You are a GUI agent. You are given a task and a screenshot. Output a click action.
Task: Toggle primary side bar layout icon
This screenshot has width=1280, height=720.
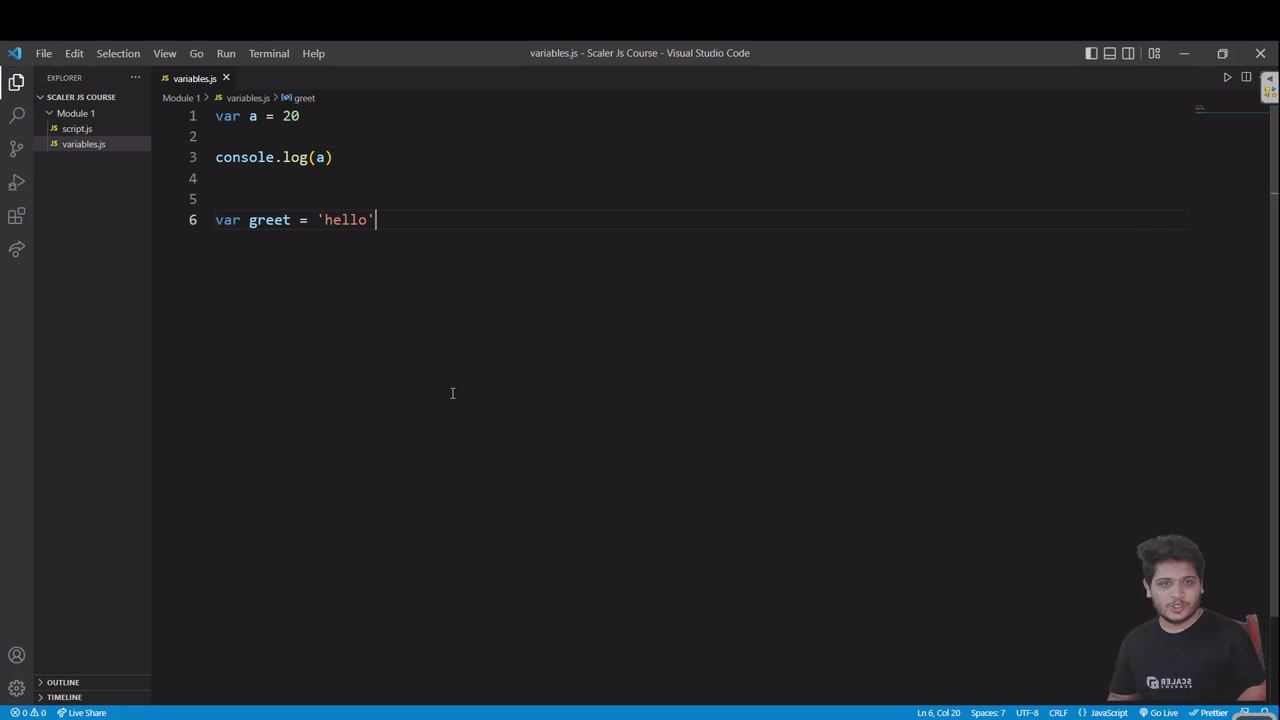pyautogui.click(x=1091, y=53)
